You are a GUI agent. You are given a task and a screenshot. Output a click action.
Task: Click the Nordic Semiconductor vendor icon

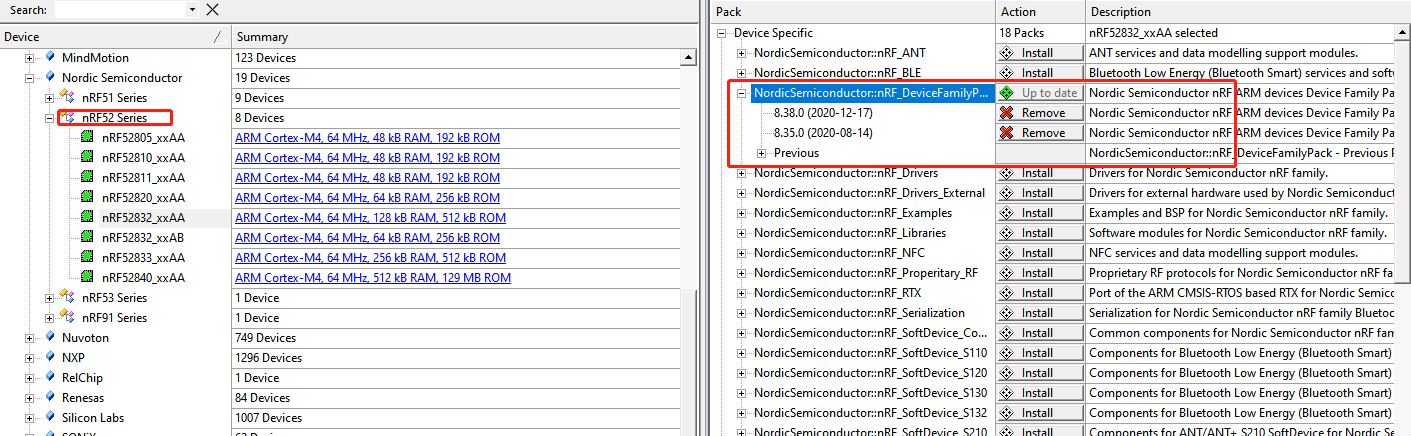50,78
